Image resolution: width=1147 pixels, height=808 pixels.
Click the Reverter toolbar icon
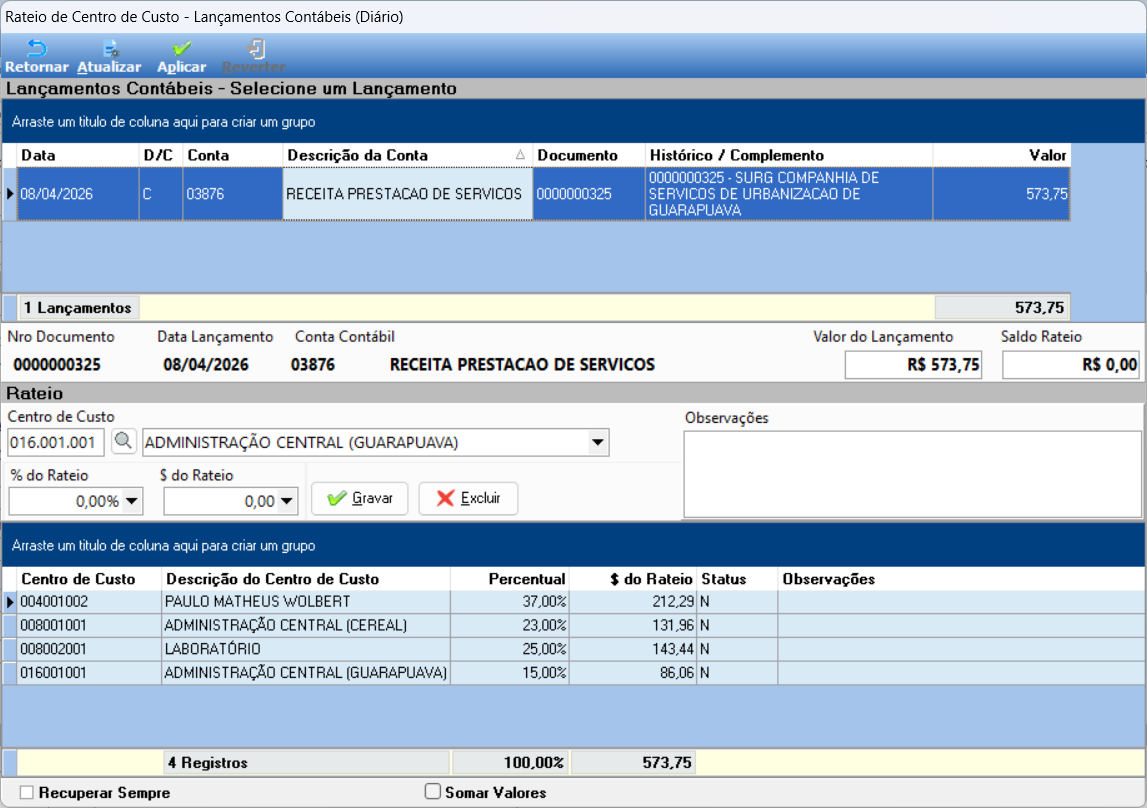[x=256, y=49]
